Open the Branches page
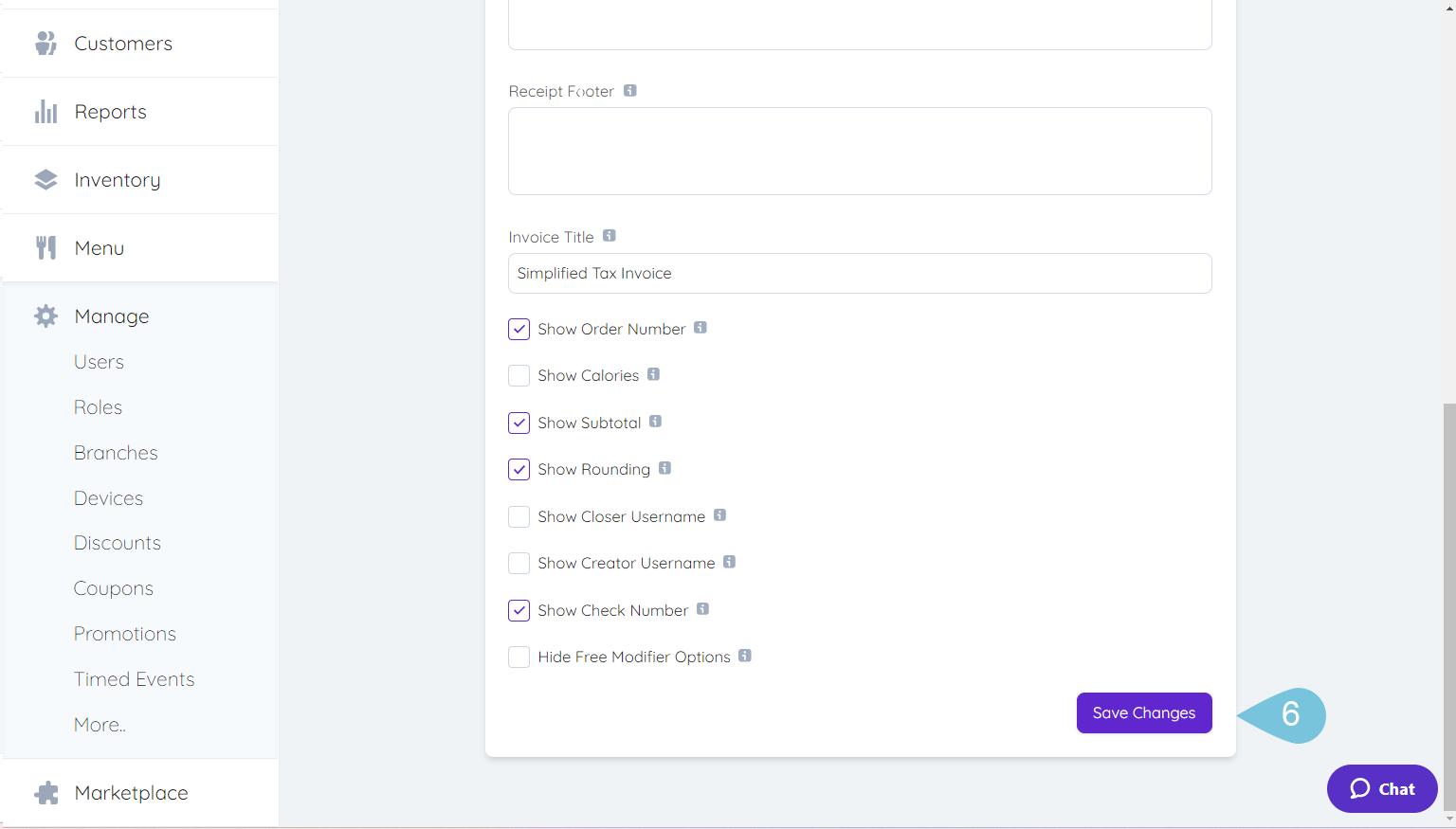 [x=116, y=452]
